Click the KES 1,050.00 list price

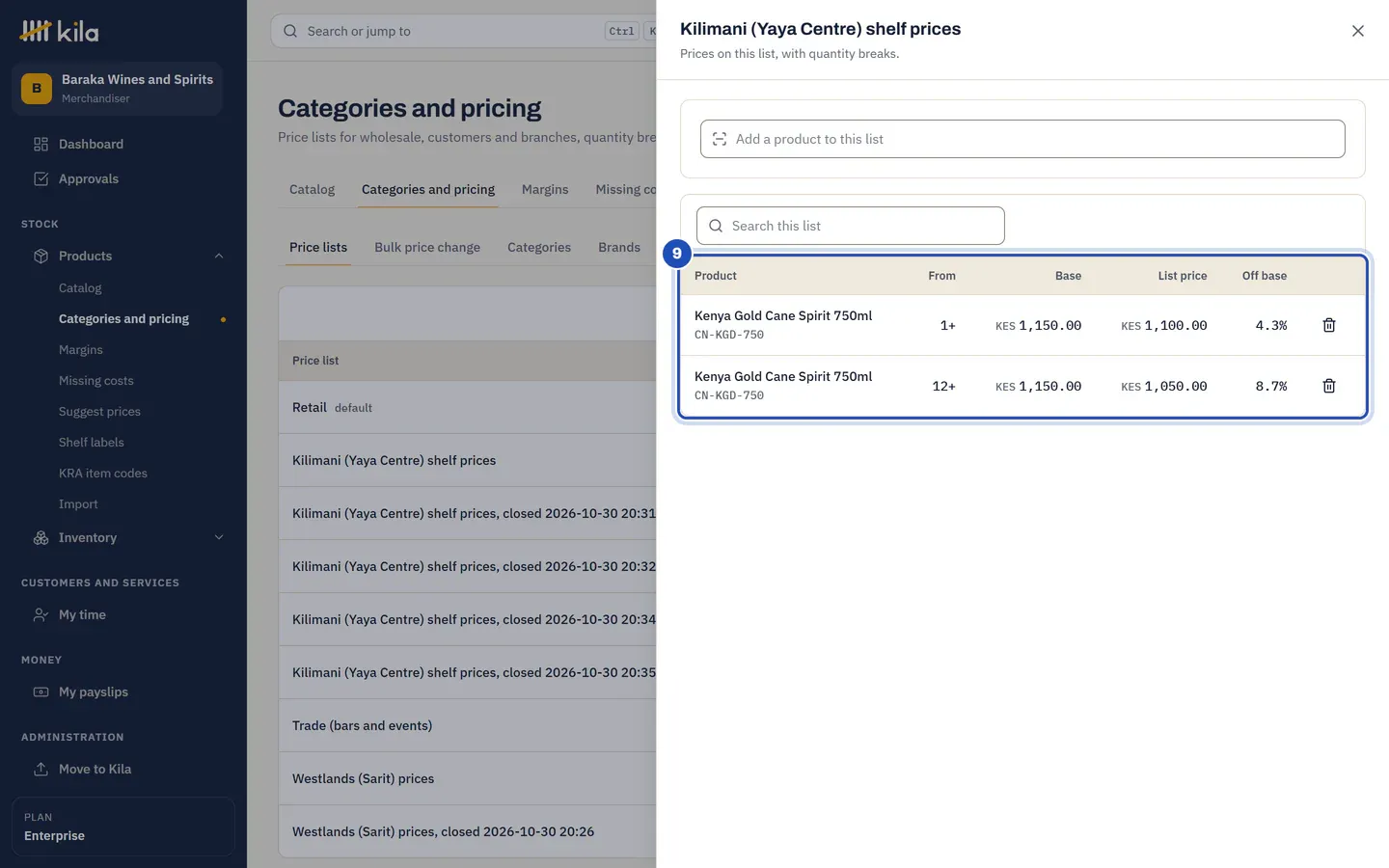click(1163, 387)
